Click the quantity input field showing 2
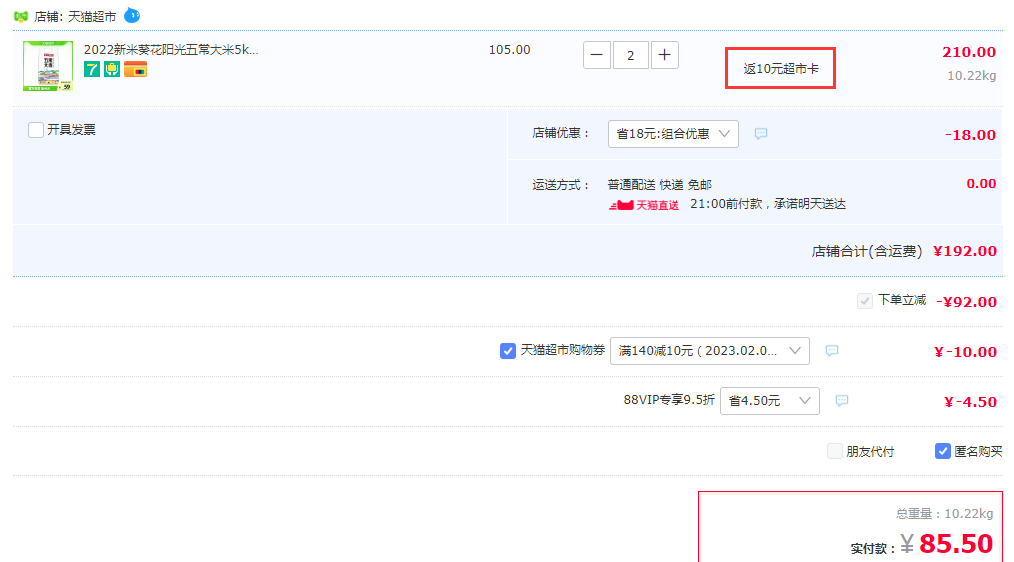Image resolution: width=1014 pixels, height=562 pixels. point(631,55)
